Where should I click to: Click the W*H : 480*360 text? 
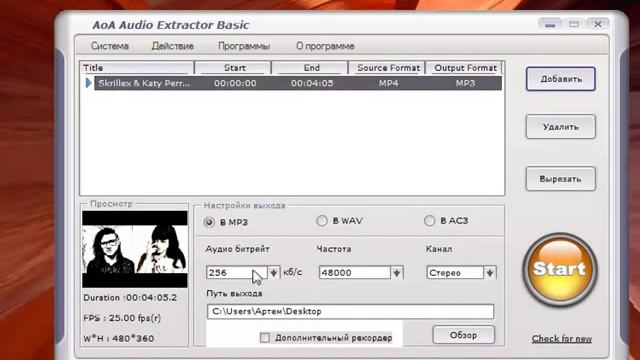(x=119, y=338)
